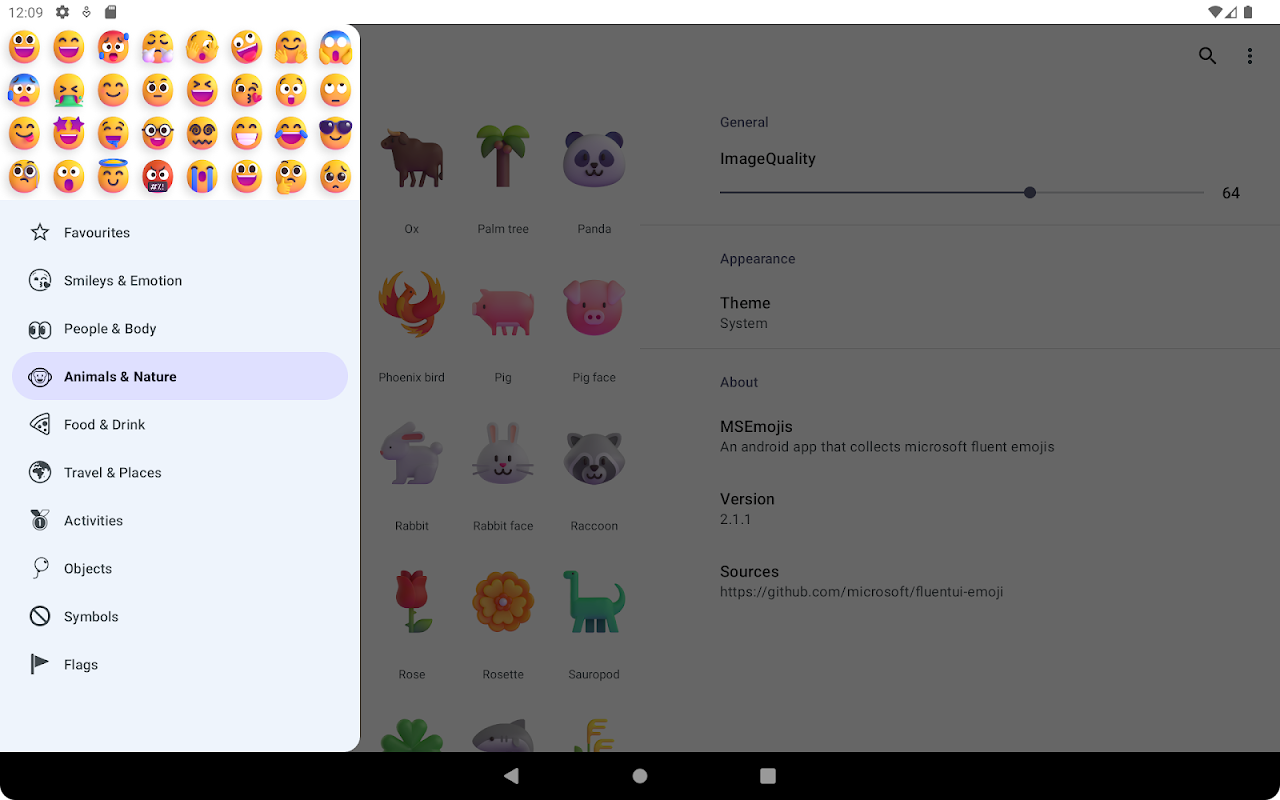1280x800 pixels.
Task: Open the Favourites star icon in drawer
Action: pyautogui.click(x=40, y=232)
